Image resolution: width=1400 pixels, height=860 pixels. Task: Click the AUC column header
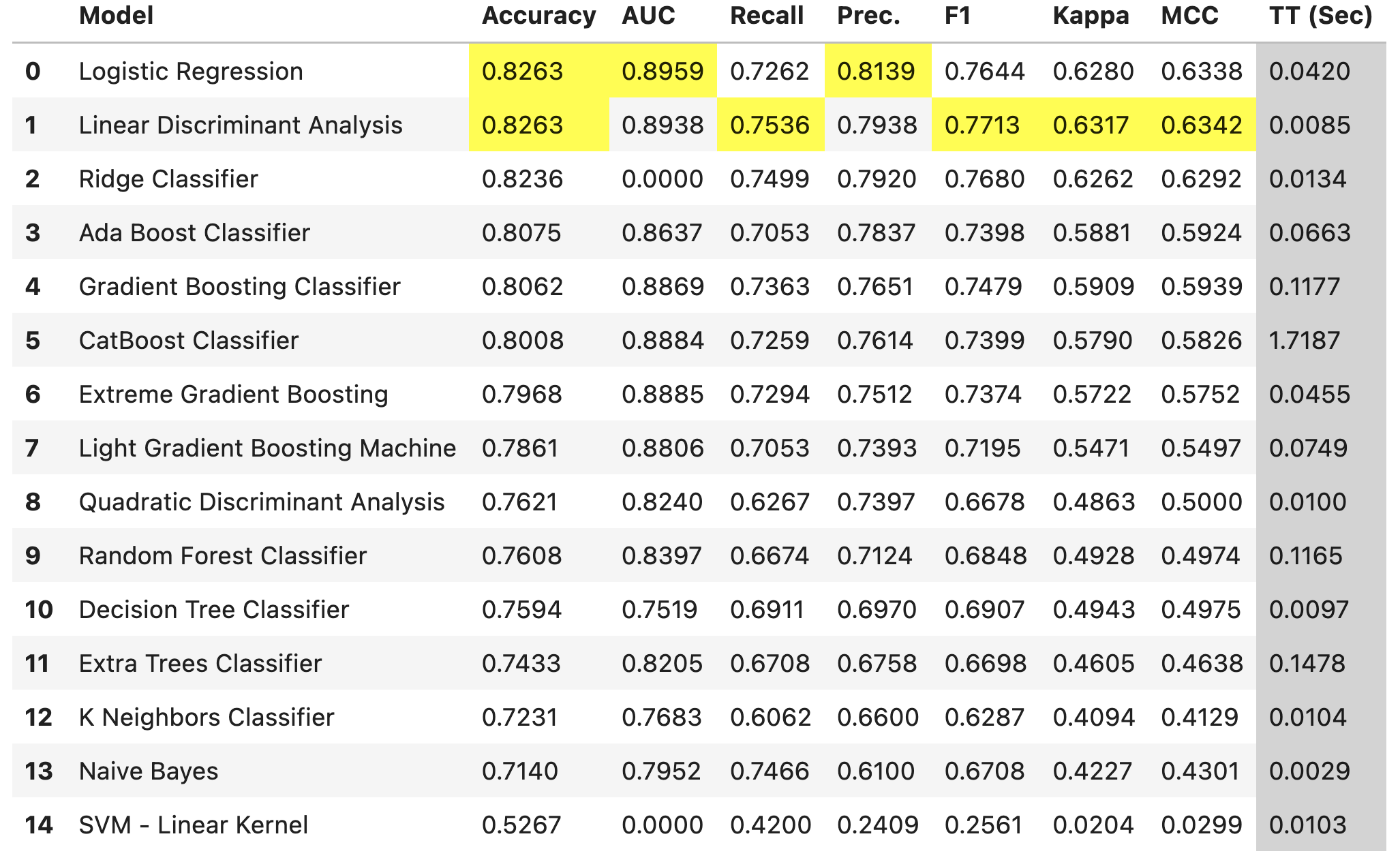[x=648, y=16]
